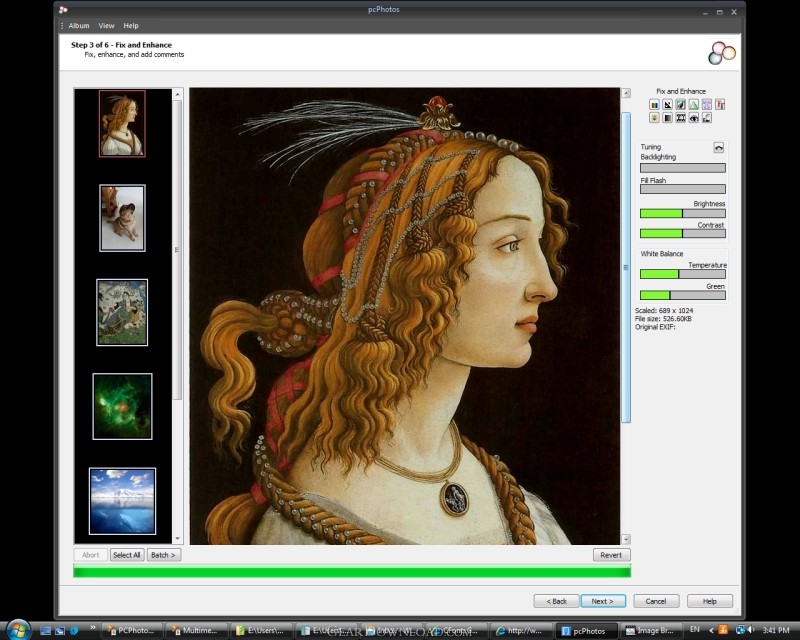Adjust the Fill Flash slider

[683, 189]
